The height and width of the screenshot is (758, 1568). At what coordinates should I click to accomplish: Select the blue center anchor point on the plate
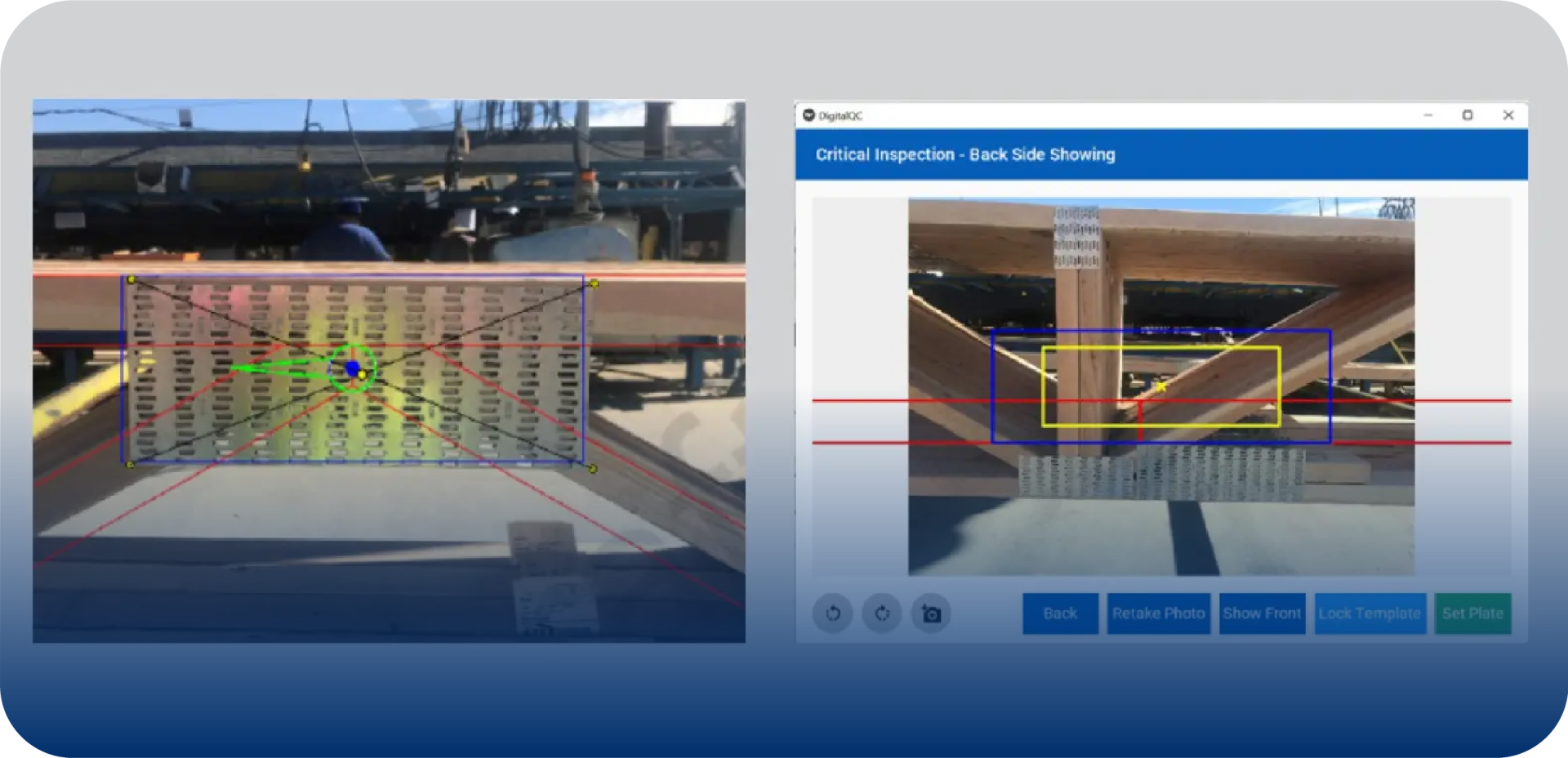351,368
